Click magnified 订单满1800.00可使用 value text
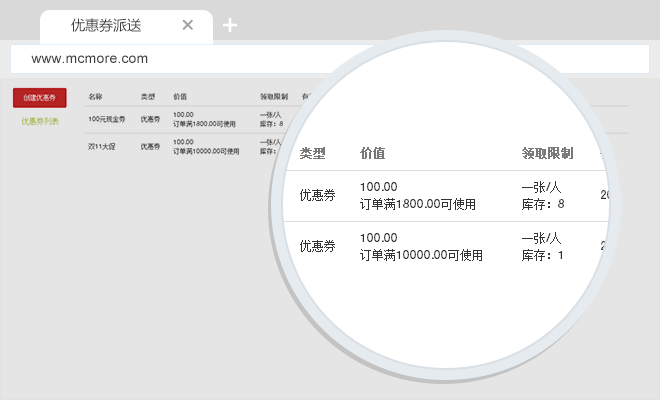The width and height of the screenshot is (660, 400). coord(417,204)
